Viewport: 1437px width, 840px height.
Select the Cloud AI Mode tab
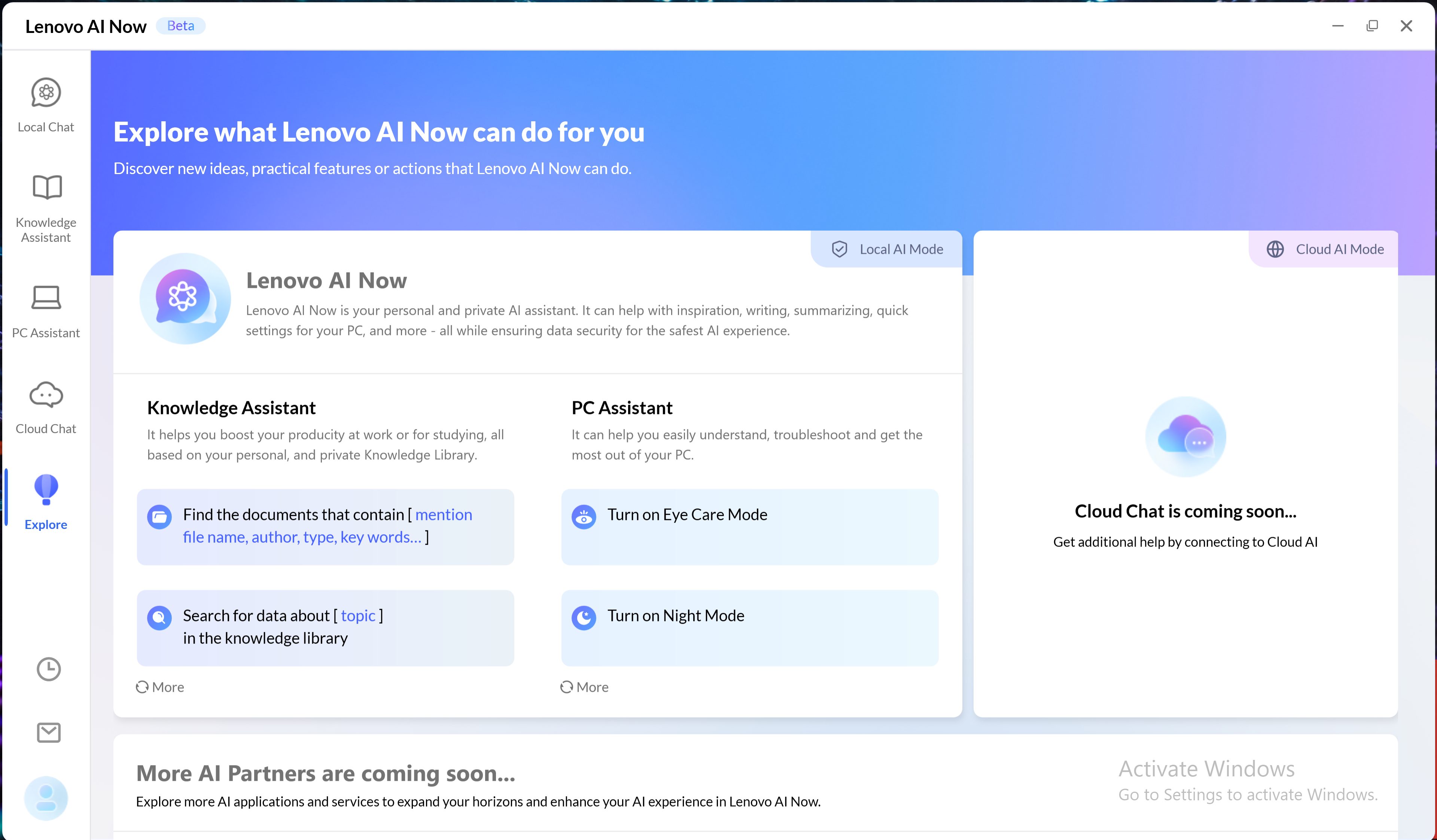tap(1324, 249)
